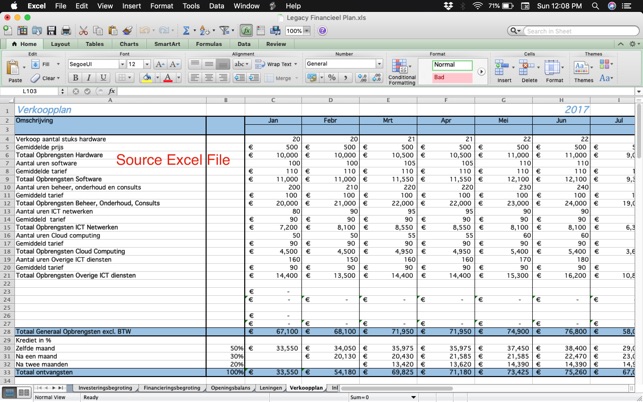
Task: Click the Cut scissors icon
Action: (83, 31)
